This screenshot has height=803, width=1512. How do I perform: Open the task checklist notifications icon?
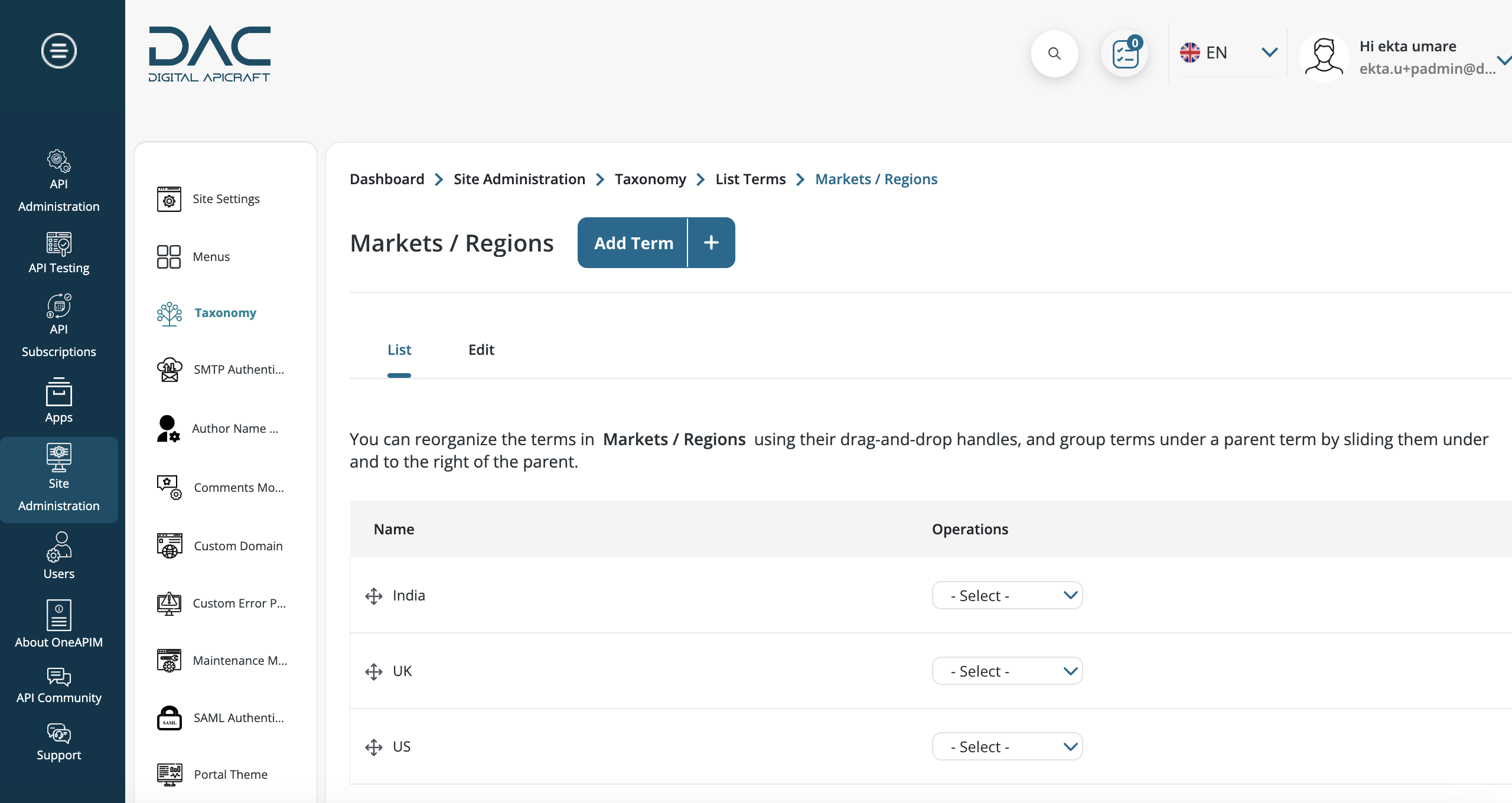coord(1126,53)
